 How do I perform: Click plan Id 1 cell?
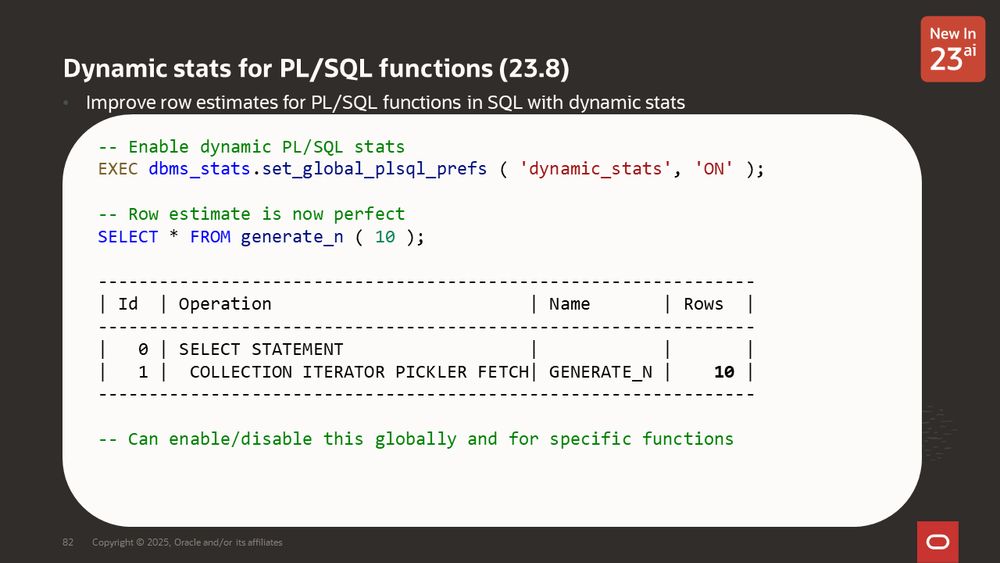(x=143, y=372)
